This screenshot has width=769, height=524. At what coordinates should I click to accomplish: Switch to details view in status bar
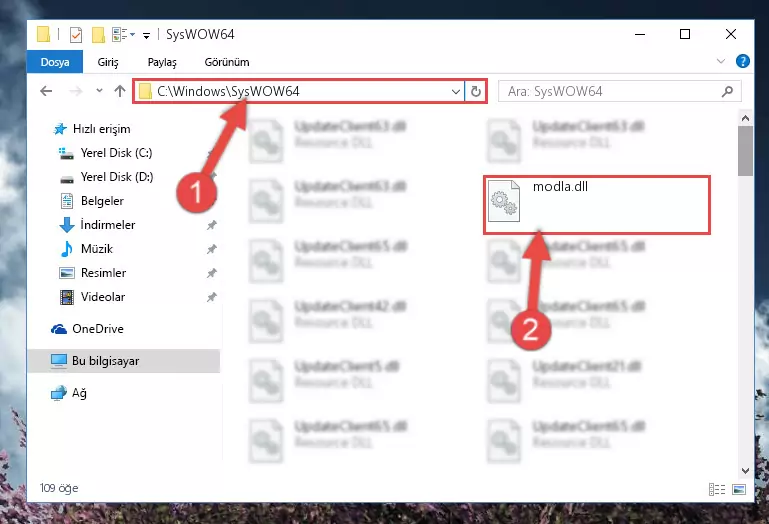coord(717,489)
